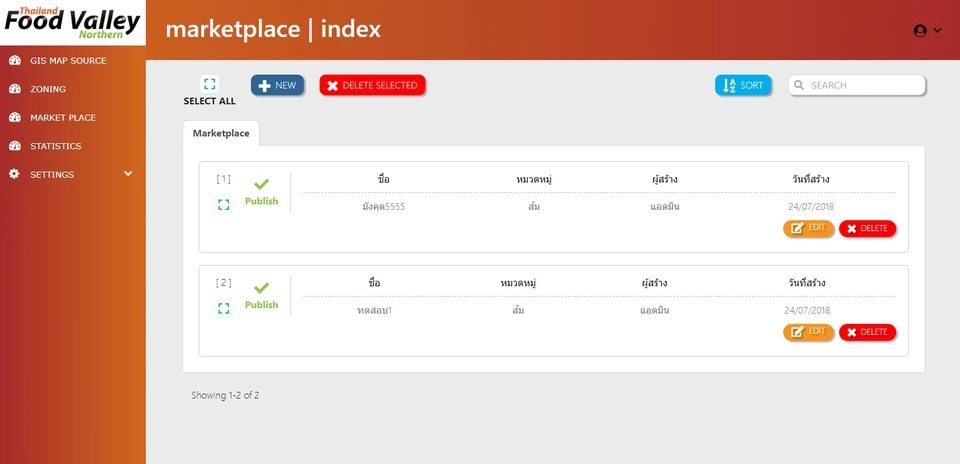Image resolution: width=960 pixels, height=464 pixels.
Task: Click the [ 1 ] row number label
Action: 223,179
